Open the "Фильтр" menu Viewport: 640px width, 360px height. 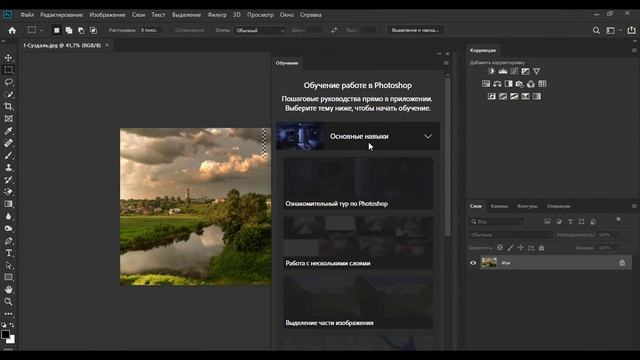click(217, 15)
